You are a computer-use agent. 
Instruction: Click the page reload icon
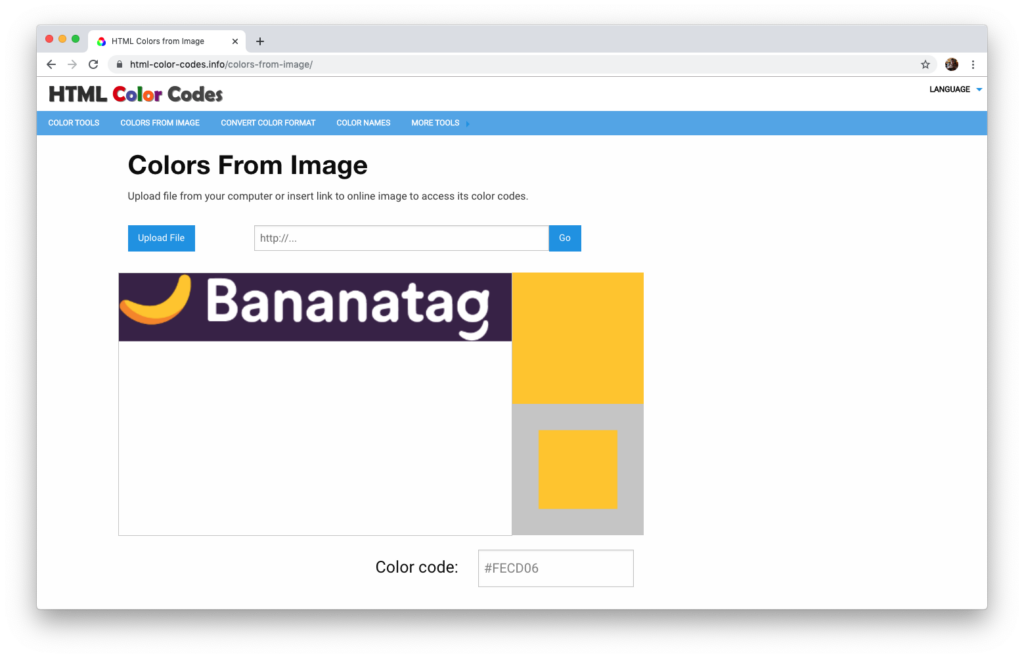tap(93, 63)
